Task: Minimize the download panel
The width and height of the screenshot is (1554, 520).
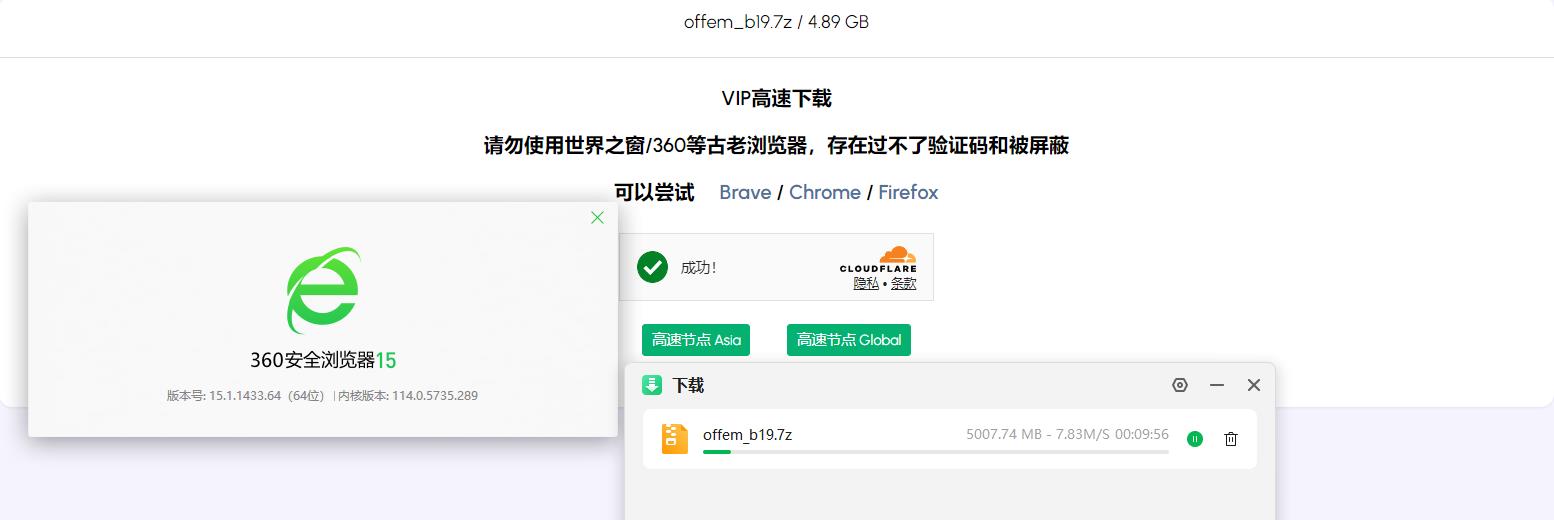Action: point(1217,385)
